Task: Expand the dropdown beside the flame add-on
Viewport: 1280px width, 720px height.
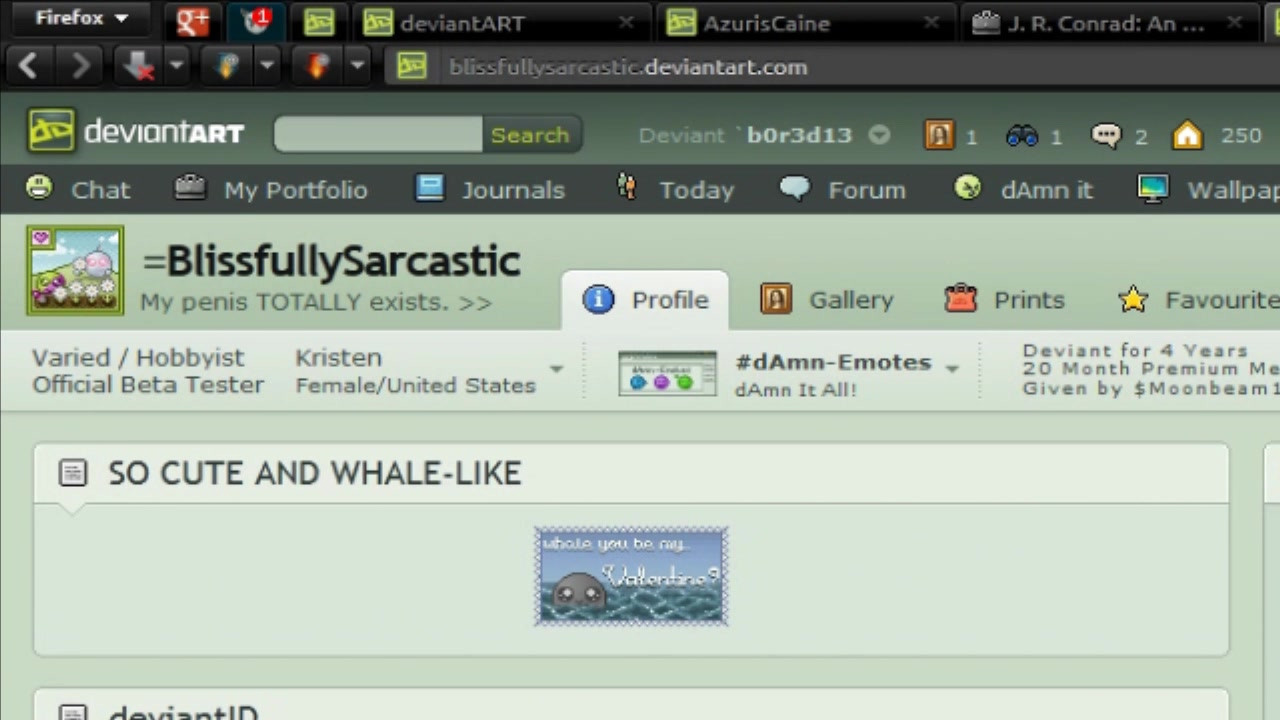Action: (358, 67)
